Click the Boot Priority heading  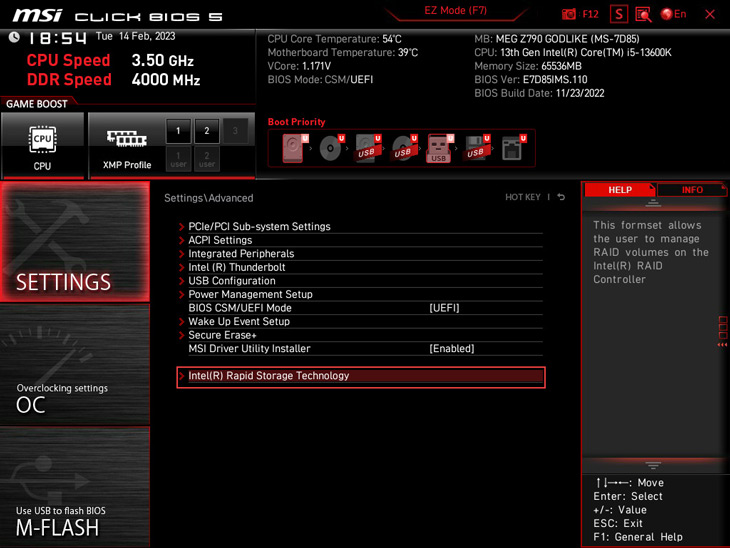tap(297, 122)
